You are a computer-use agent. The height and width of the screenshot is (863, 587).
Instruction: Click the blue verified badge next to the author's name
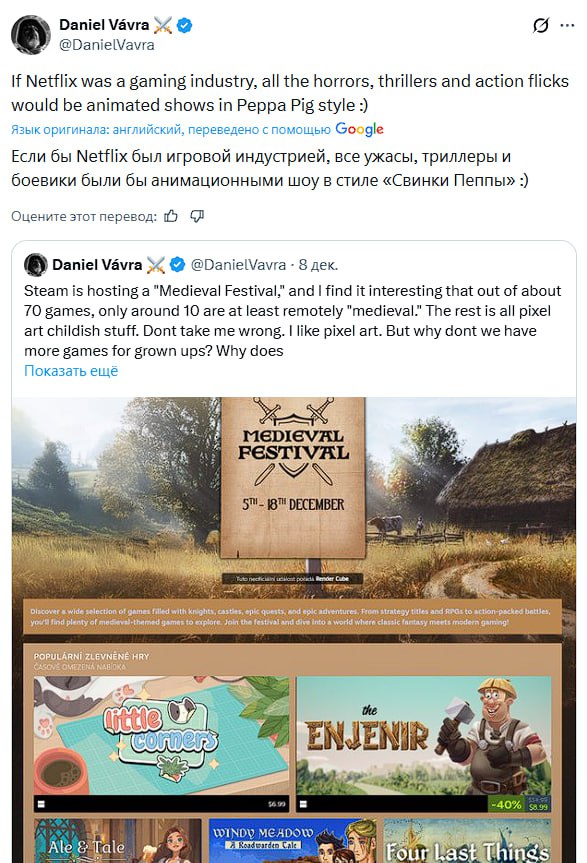point(184,25)
